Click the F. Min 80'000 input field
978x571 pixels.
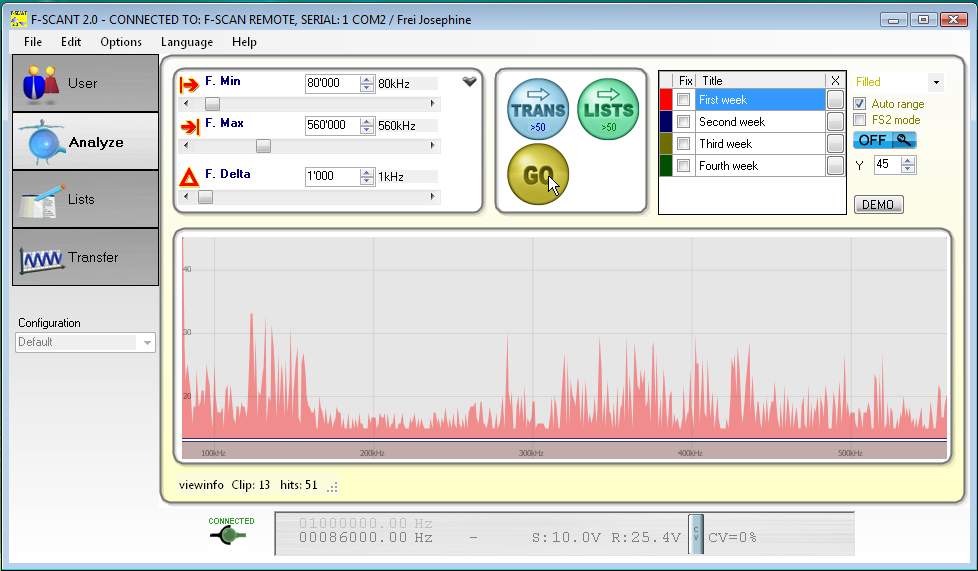[x=332, y=83]
